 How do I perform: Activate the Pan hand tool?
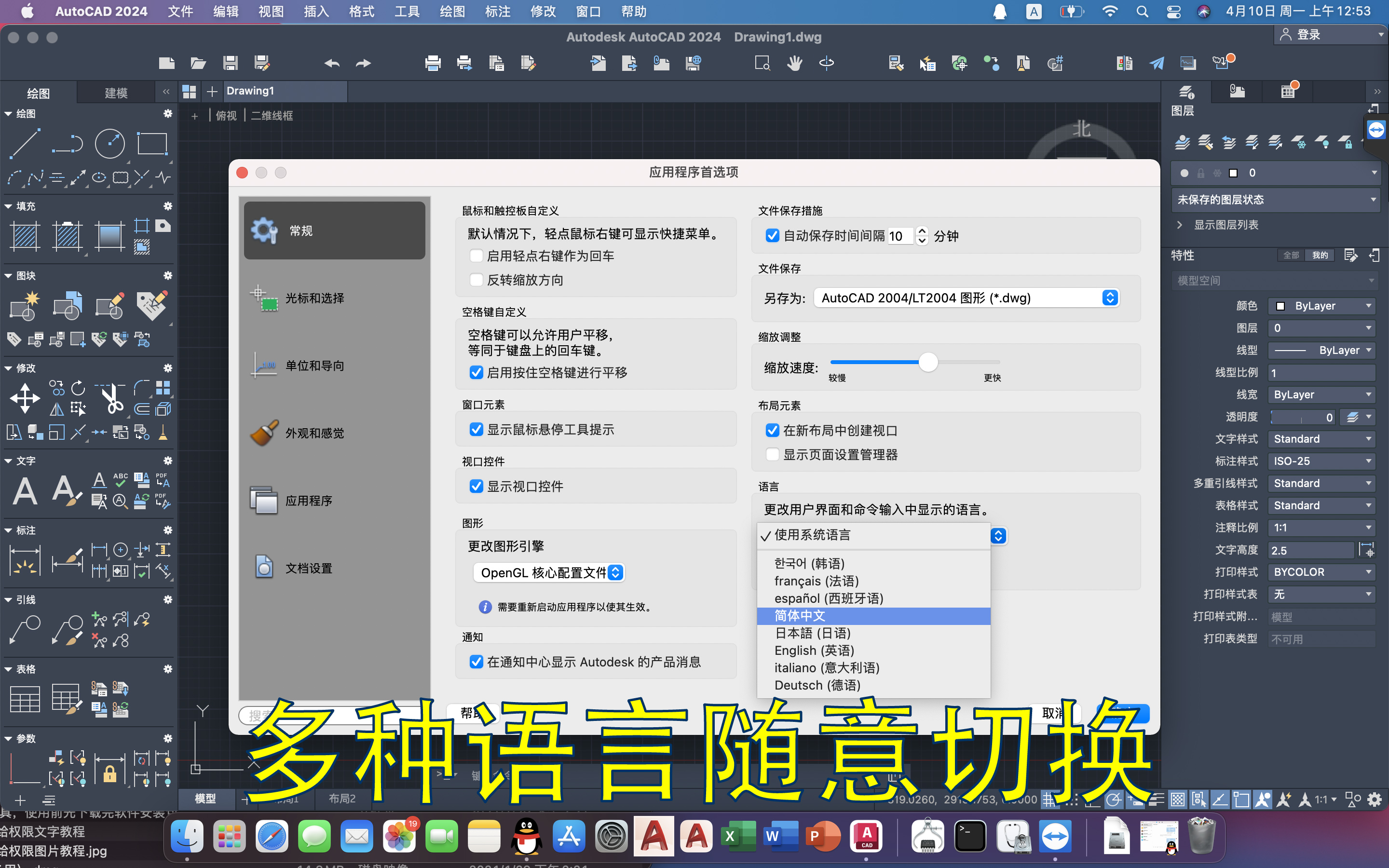click(x=794, y=63)
